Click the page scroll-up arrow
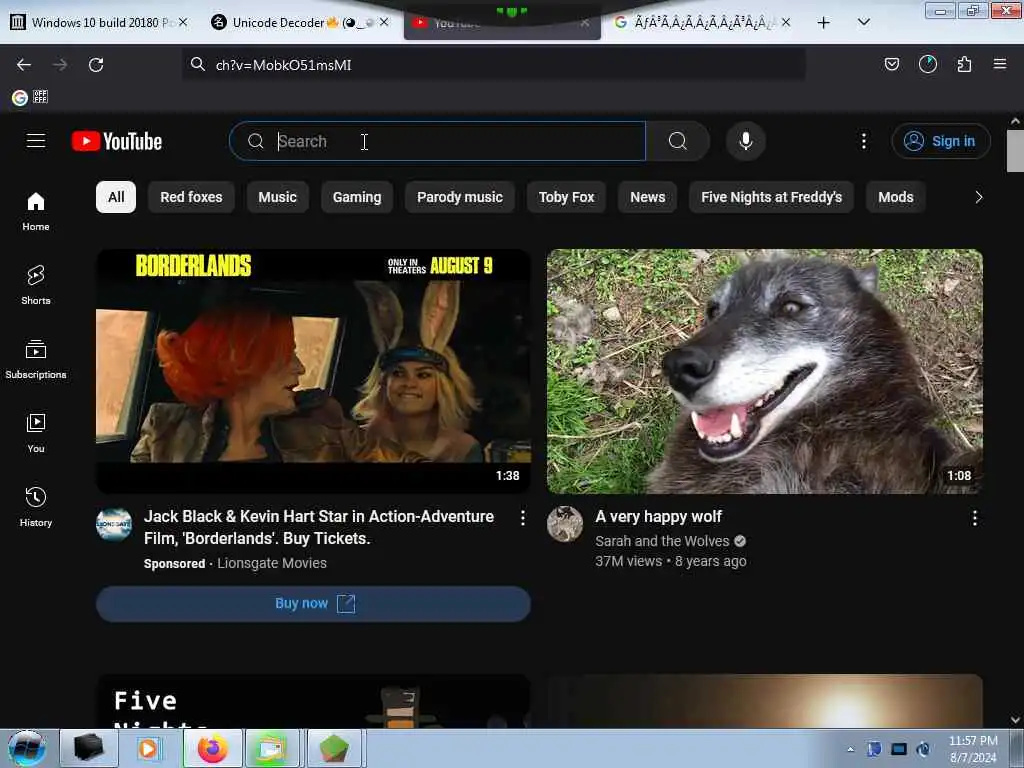1024x768 pixels. click(1015, 121)
